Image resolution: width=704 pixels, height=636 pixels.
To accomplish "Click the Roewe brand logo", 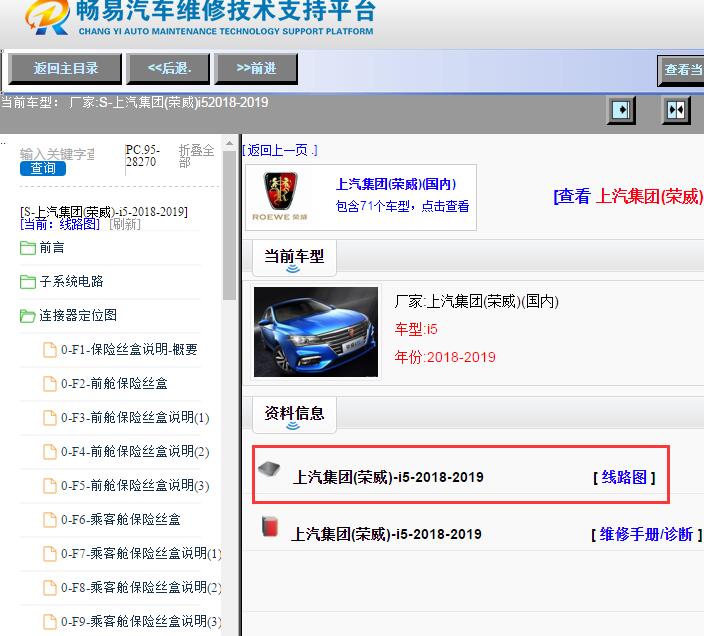I will [x=280, y=197].
